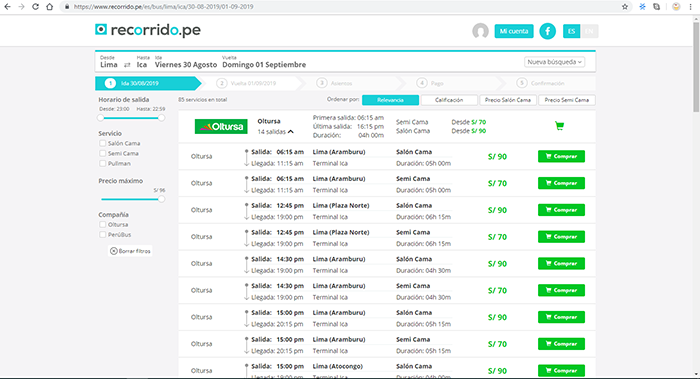Click 'Desde S/ 70' Semi Cama price
Viewport: 700px width, 379px height.
point(469,122)
